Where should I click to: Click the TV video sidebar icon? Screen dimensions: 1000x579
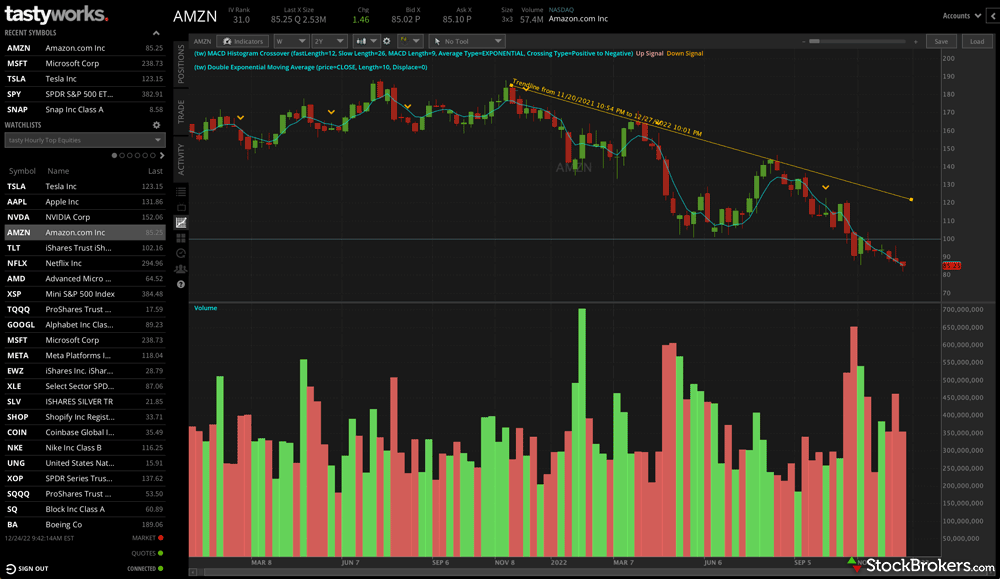tap(181, 207)
